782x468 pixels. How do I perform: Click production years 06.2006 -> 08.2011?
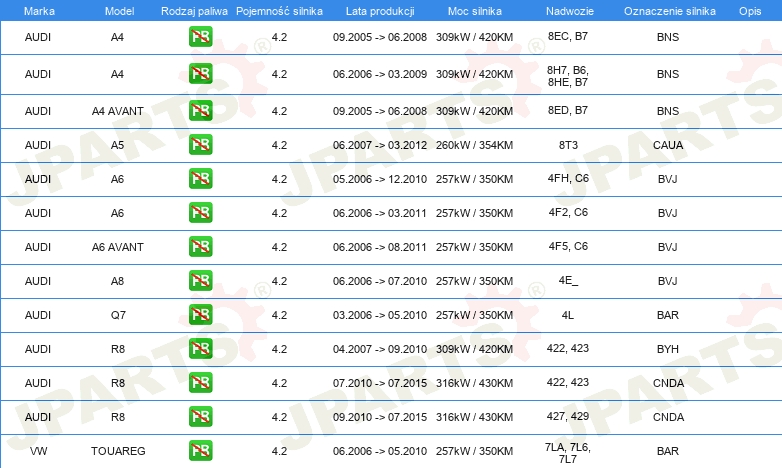[380, 247]
